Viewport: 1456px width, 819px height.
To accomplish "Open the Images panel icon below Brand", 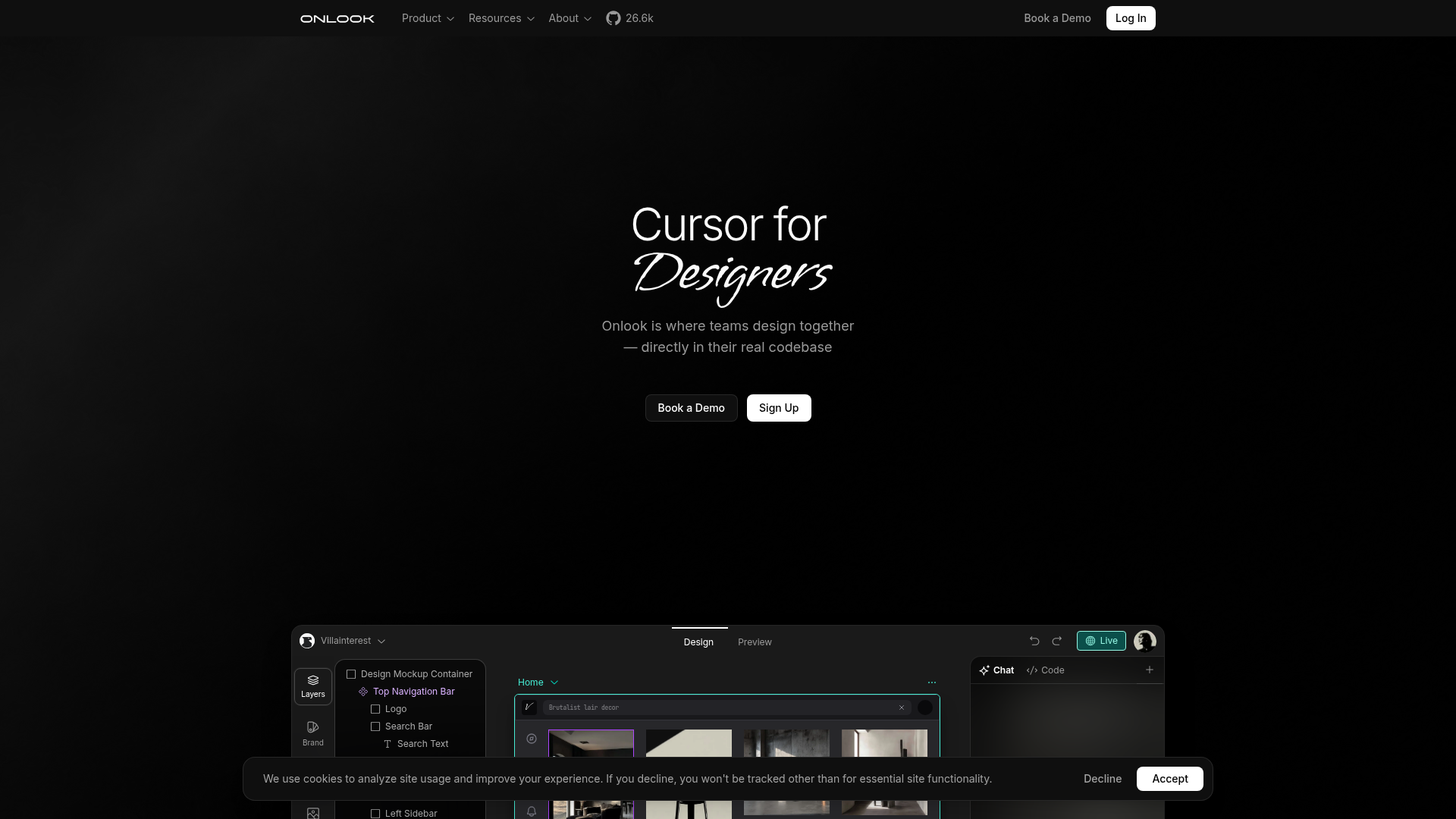I will click(x=313, y=813).
